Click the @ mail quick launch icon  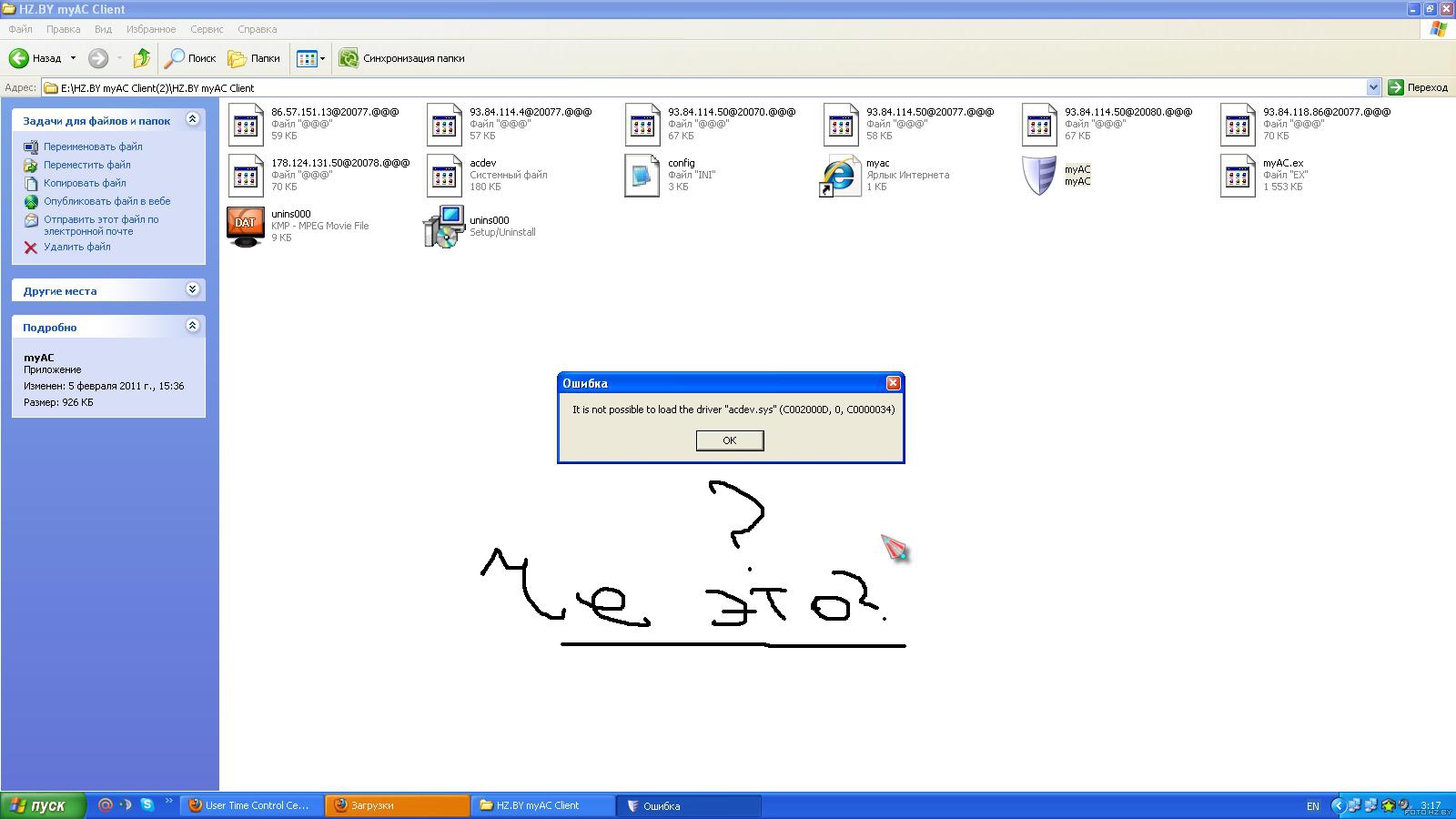pyautogui.click(x=106, y=804)
